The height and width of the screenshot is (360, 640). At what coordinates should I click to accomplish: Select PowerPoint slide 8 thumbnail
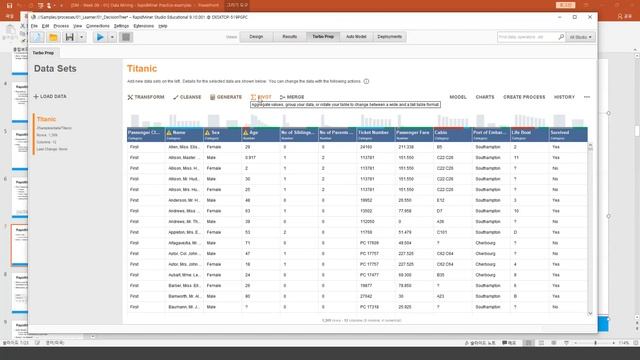click(x=20, y=293)
